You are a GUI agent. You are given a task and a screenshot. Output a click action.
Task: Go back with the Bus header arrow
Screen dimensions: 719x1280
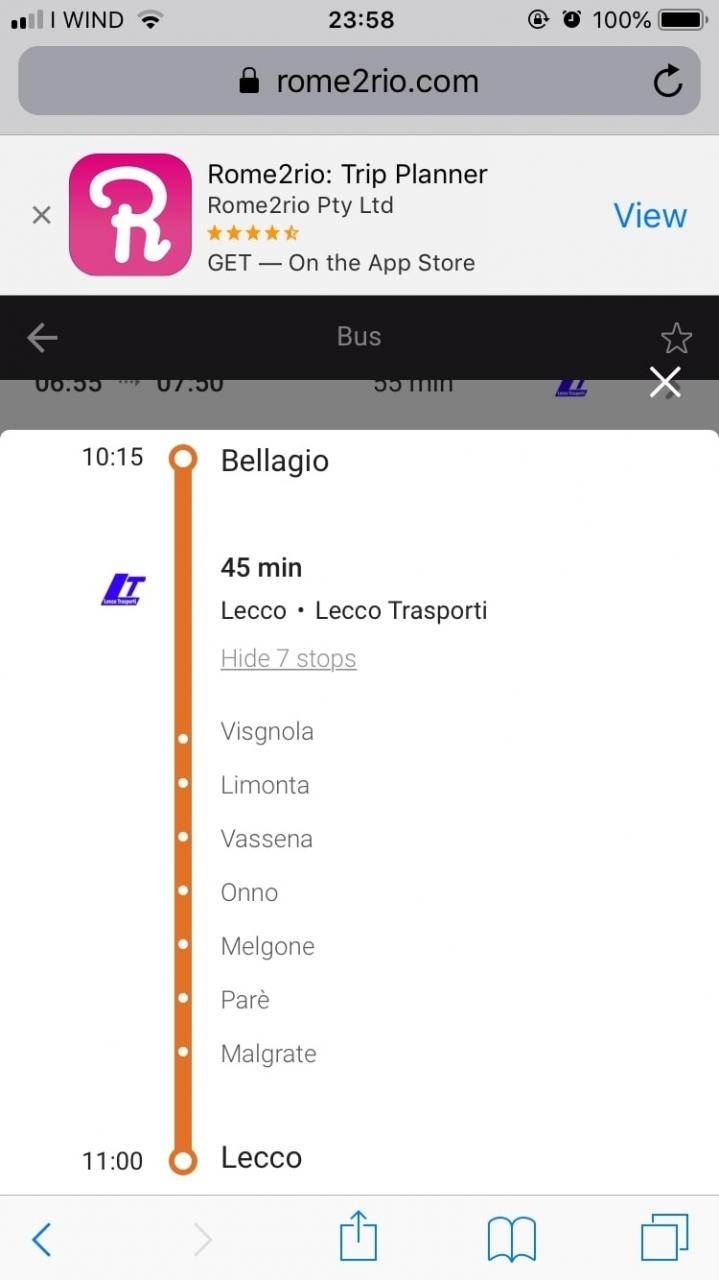[x=42, y=338]
